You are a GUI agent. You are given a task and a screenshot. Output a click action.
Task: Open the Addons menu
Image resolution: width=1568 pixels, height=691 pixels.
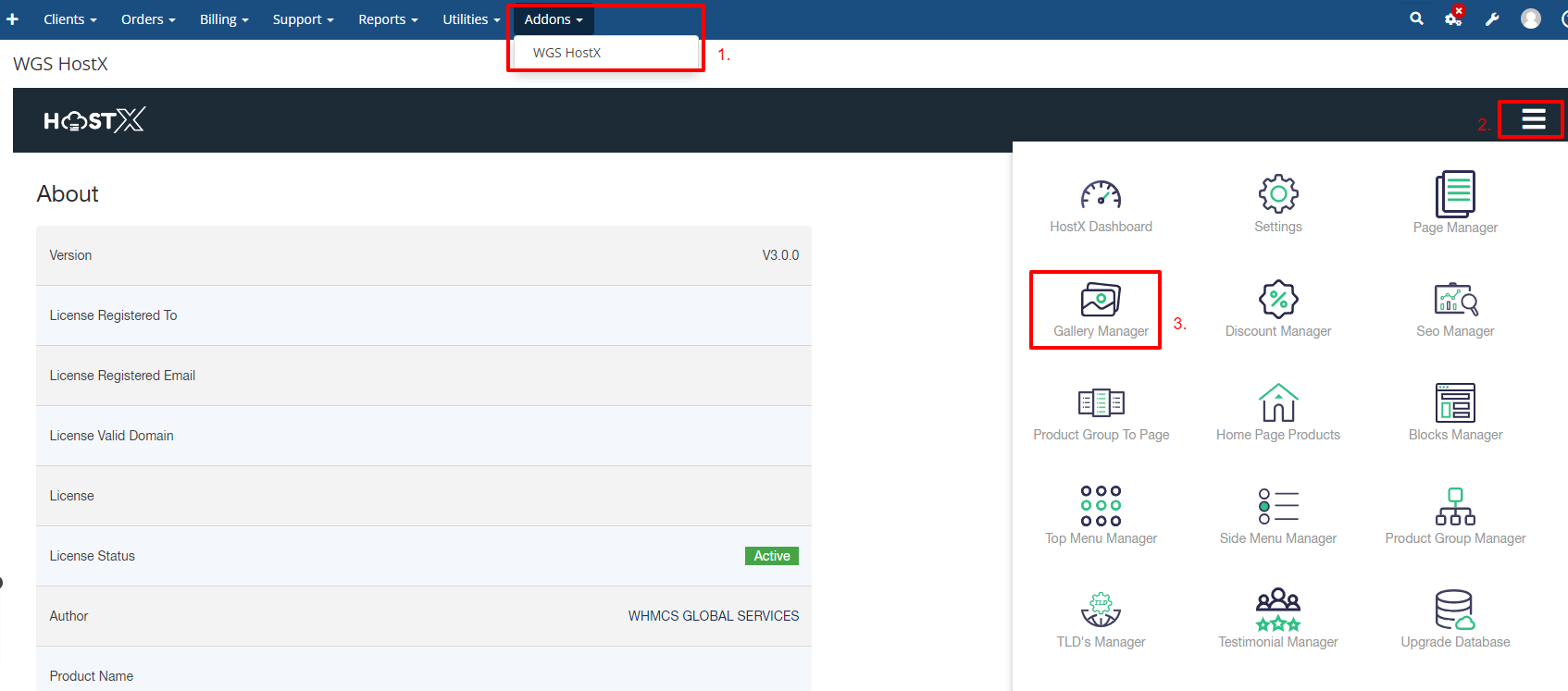[x=553, y=19]
